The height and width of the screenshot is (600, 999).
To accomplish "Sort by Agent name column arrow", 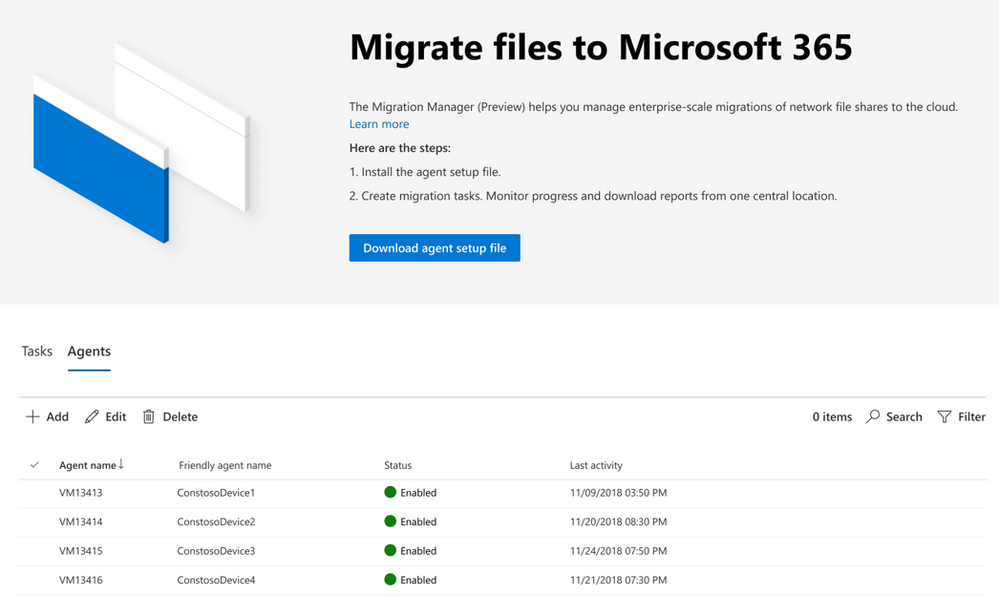I will pyautogui.click(x=121, y=465).
